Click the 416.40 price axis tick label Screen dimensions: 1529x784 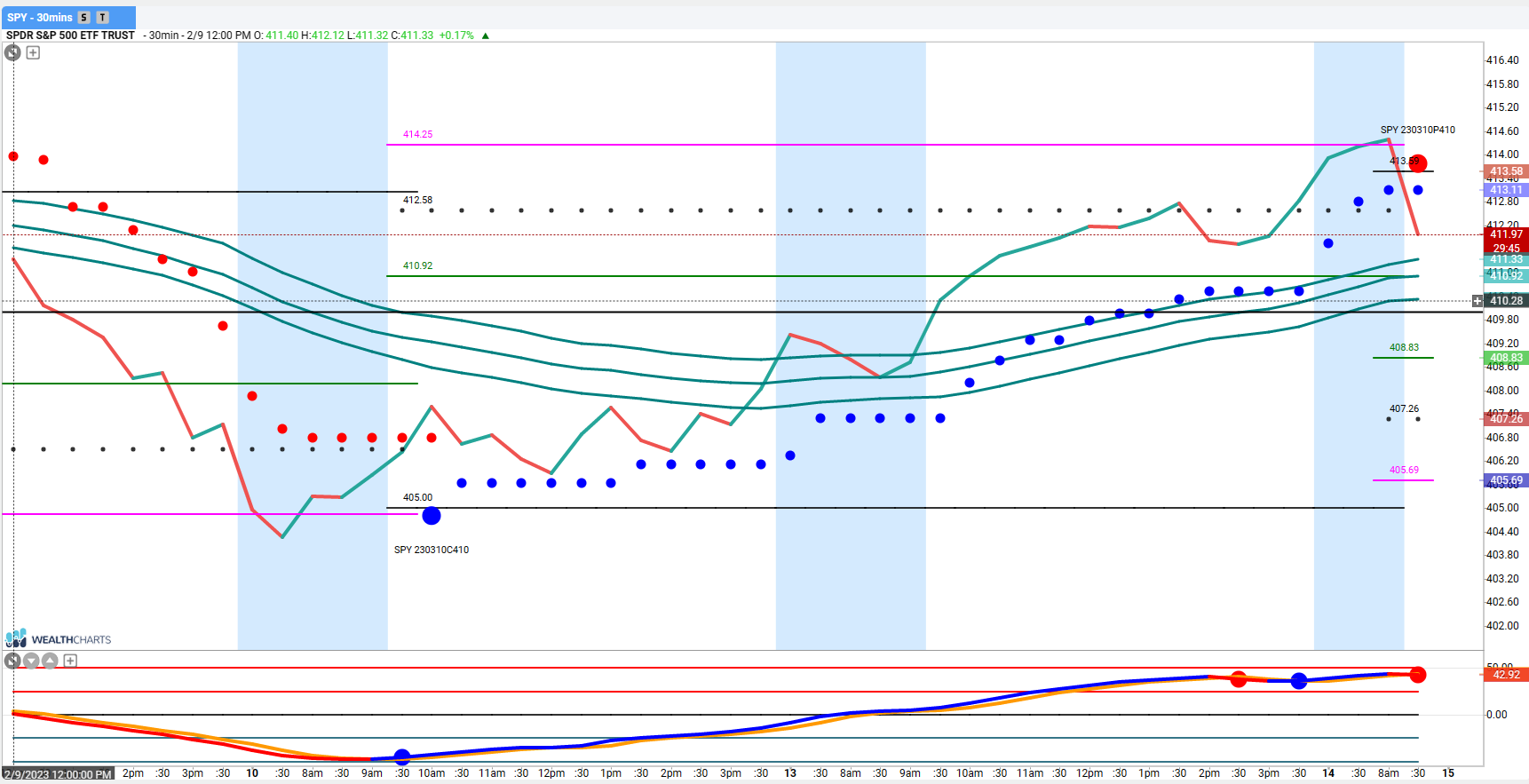pos(1502,60)
